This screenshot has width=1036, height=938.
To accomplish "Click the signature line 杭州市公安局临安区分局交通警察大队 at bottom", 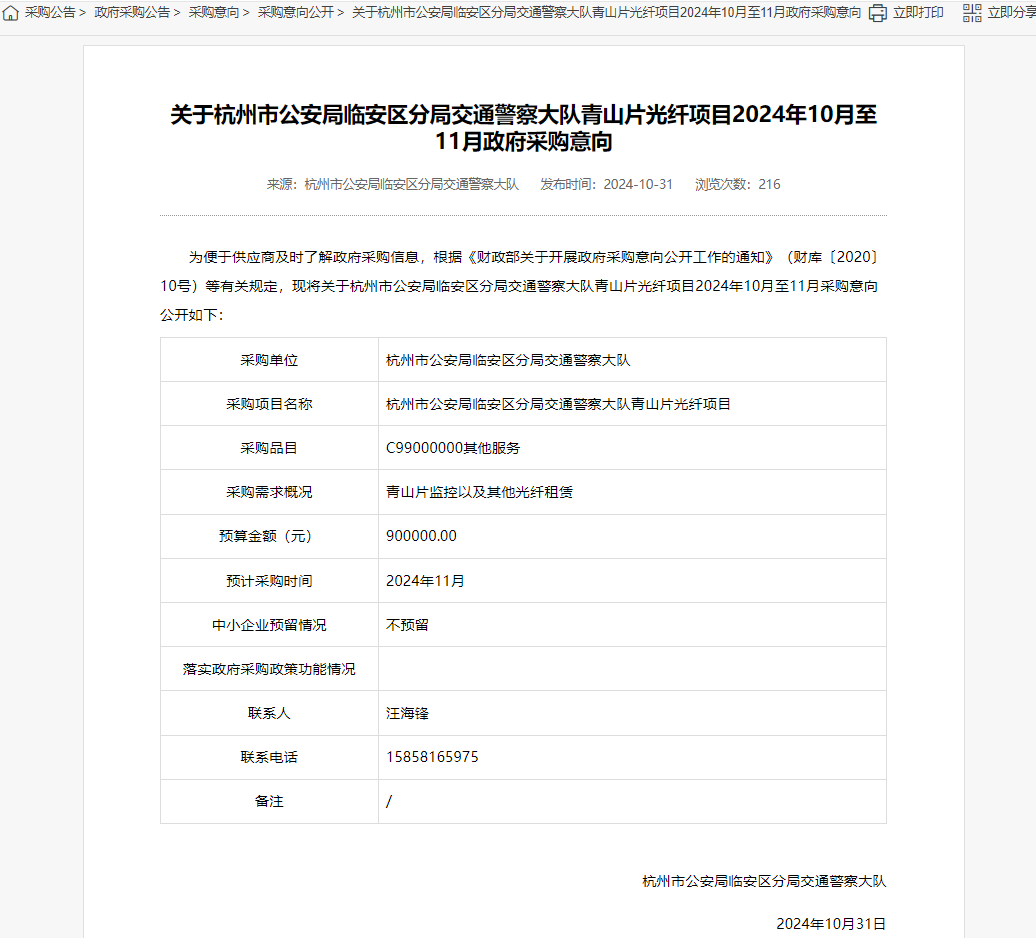I will 764,881.
